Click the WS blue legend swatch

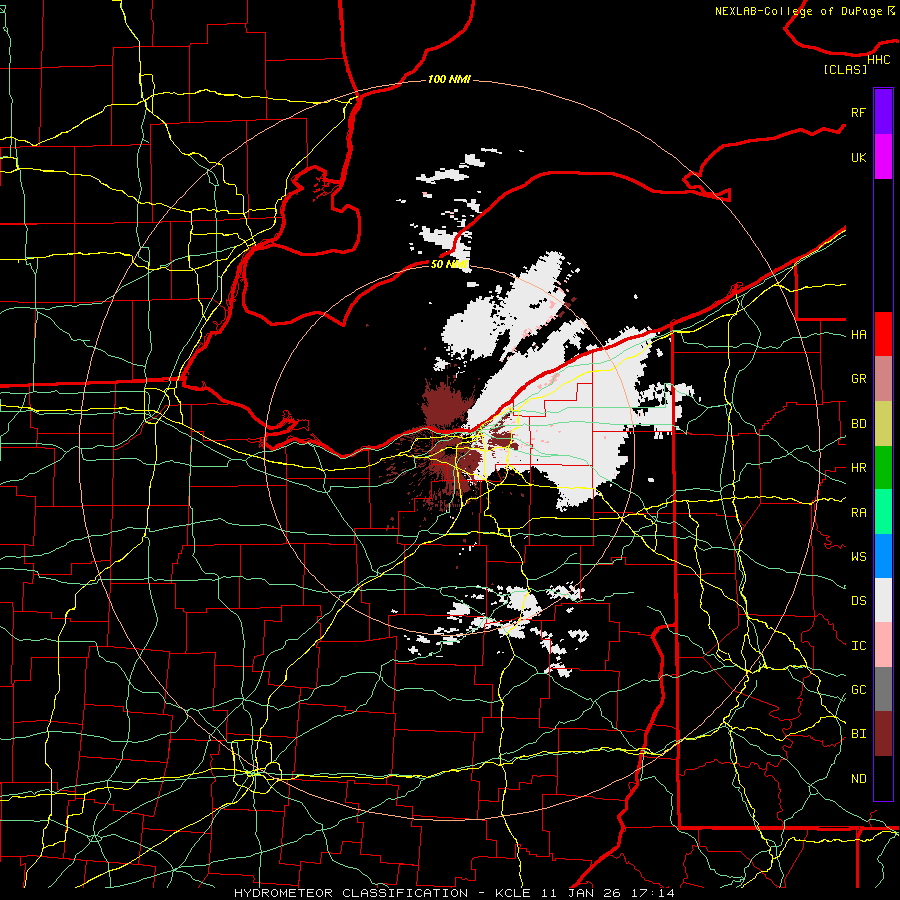pyautogui.click(x=883, y=556)
